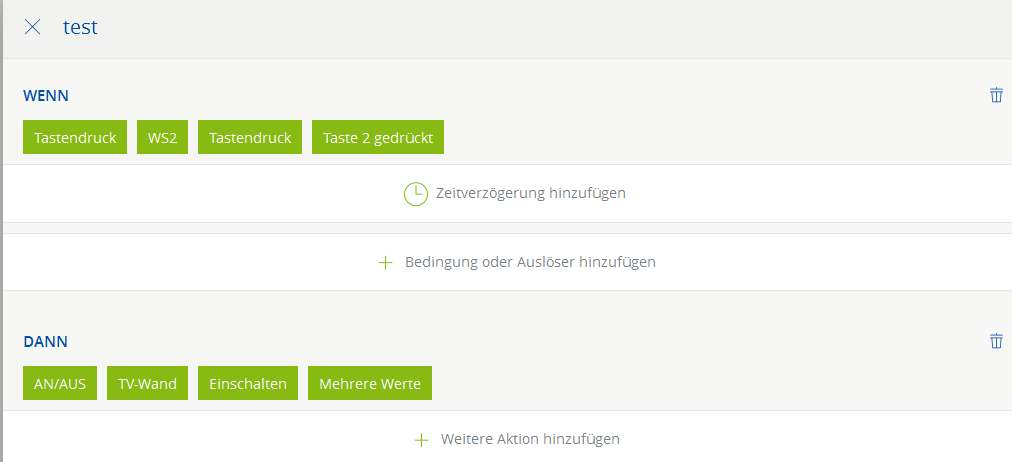Select the Tastendruck tag right of WS2
The height and width of the screenshot is (462, 1012).
[250, 138]
